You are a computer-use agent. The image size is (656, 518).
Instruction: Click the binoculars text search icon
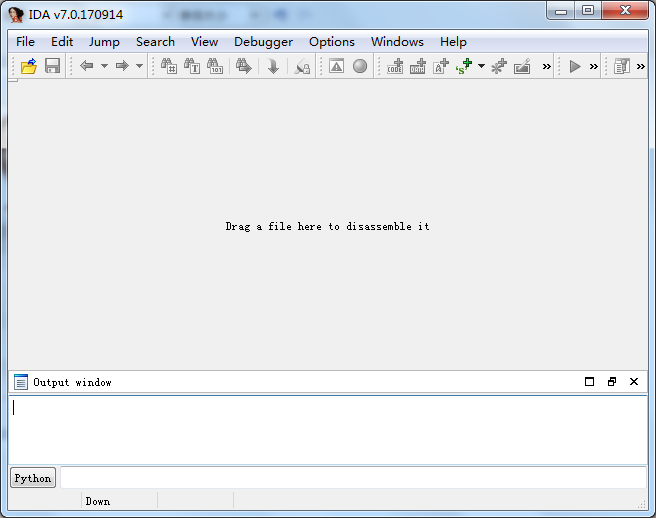coord(192,66)
